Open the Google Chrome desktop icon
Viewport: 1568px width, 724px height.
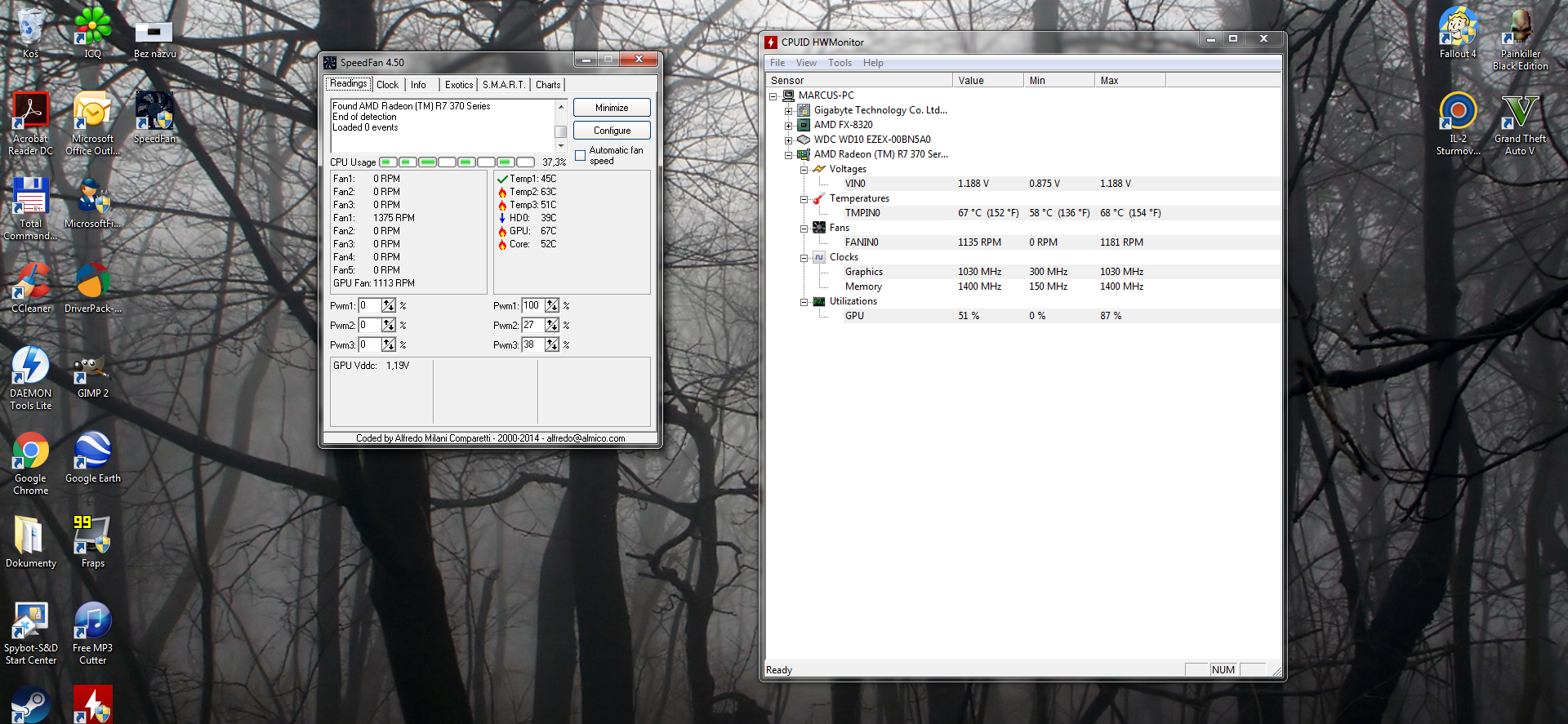coord(30,453)
